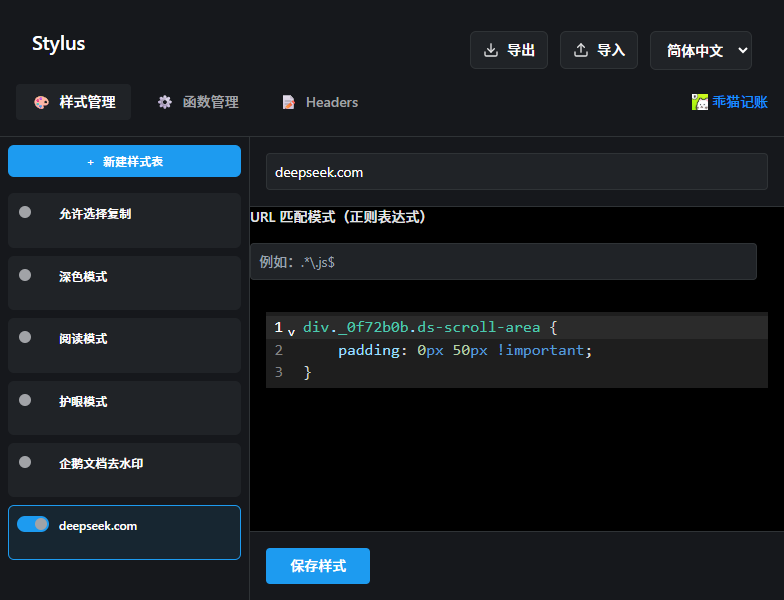Screen dimensions: 784x600
Task: Toggle the 企鹅文档去水印 switch
Action: pyautogui.click(x=25, y=462)
